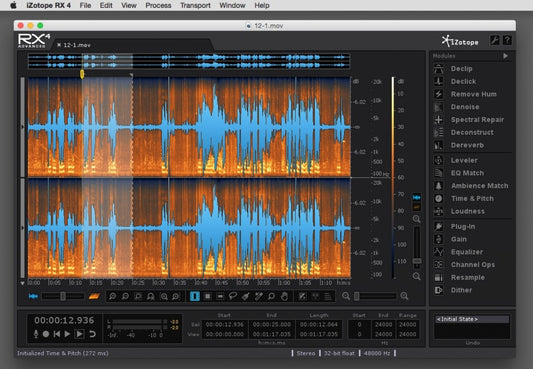Select Initial State in Undo history
This screenshot has width=533, height=369.
[x=472, y=319]
